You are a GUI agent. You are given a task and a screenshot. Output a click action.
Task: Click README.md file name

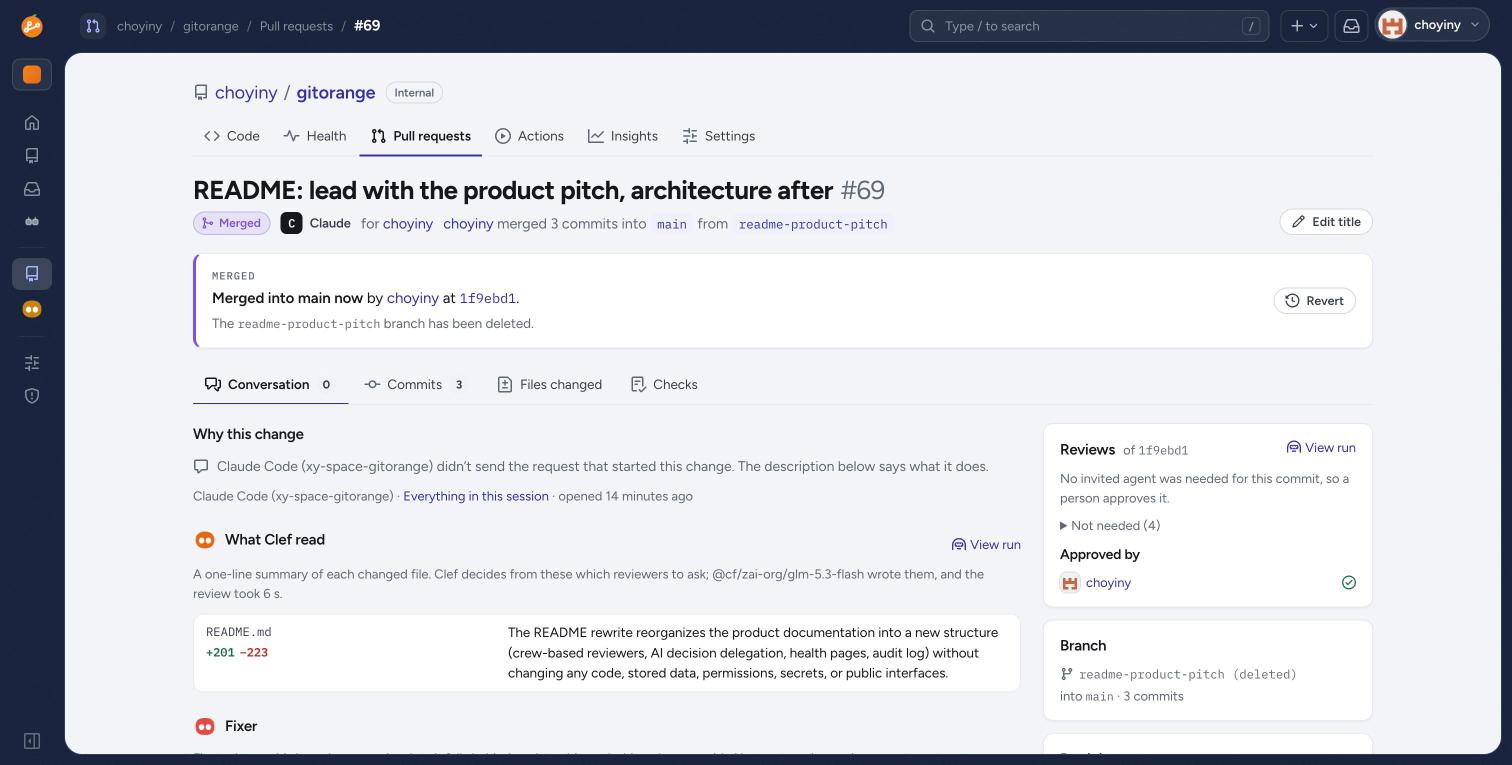pos(239,633)
